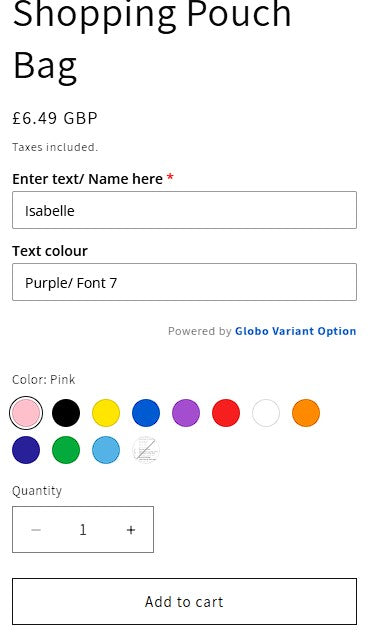Select the crossed-out unavailable color swatch
373x643 pixels.
(x=146, y=450)
